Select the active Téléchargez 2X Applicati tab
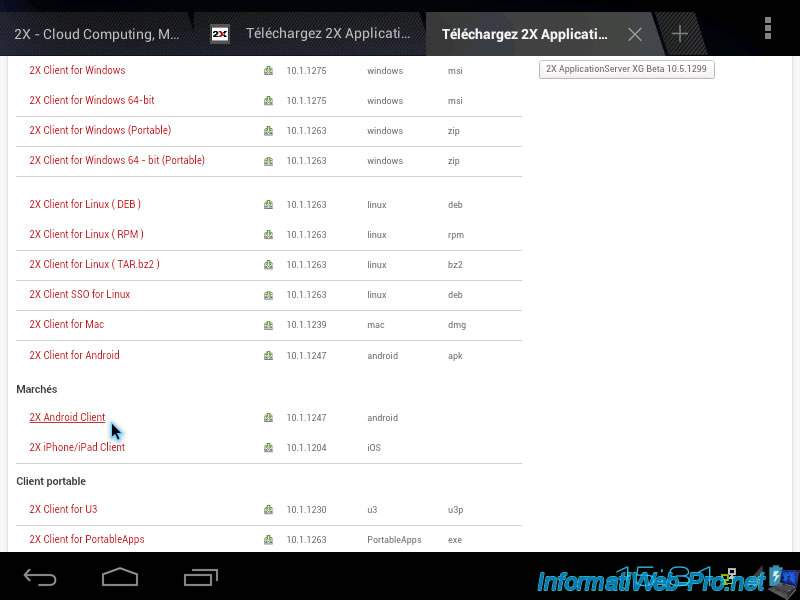Image resolution: width=800 pixels, height=600 pixels. coord(524,34)
